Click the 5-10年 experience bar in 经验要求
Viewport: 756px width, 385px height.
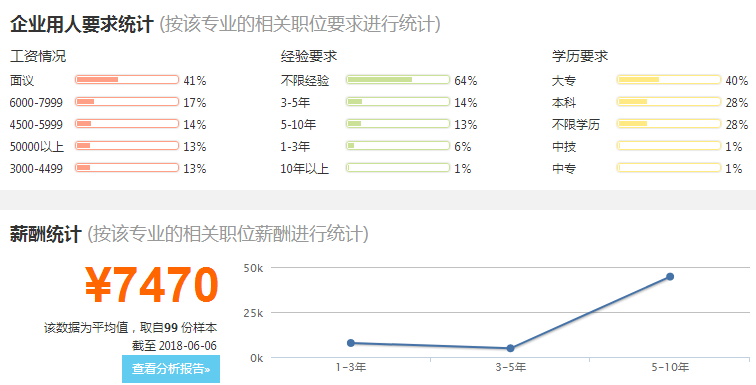pos(398,124)
